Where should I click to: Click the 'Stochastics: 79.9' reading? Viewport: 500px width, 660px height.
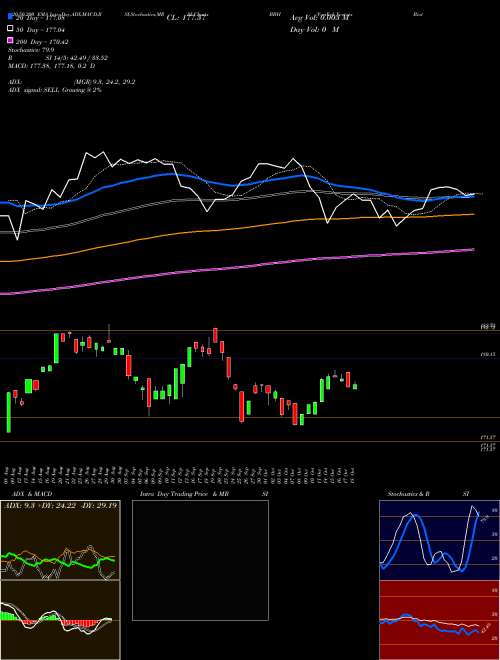pyautogui.click(x=31, y=50)
